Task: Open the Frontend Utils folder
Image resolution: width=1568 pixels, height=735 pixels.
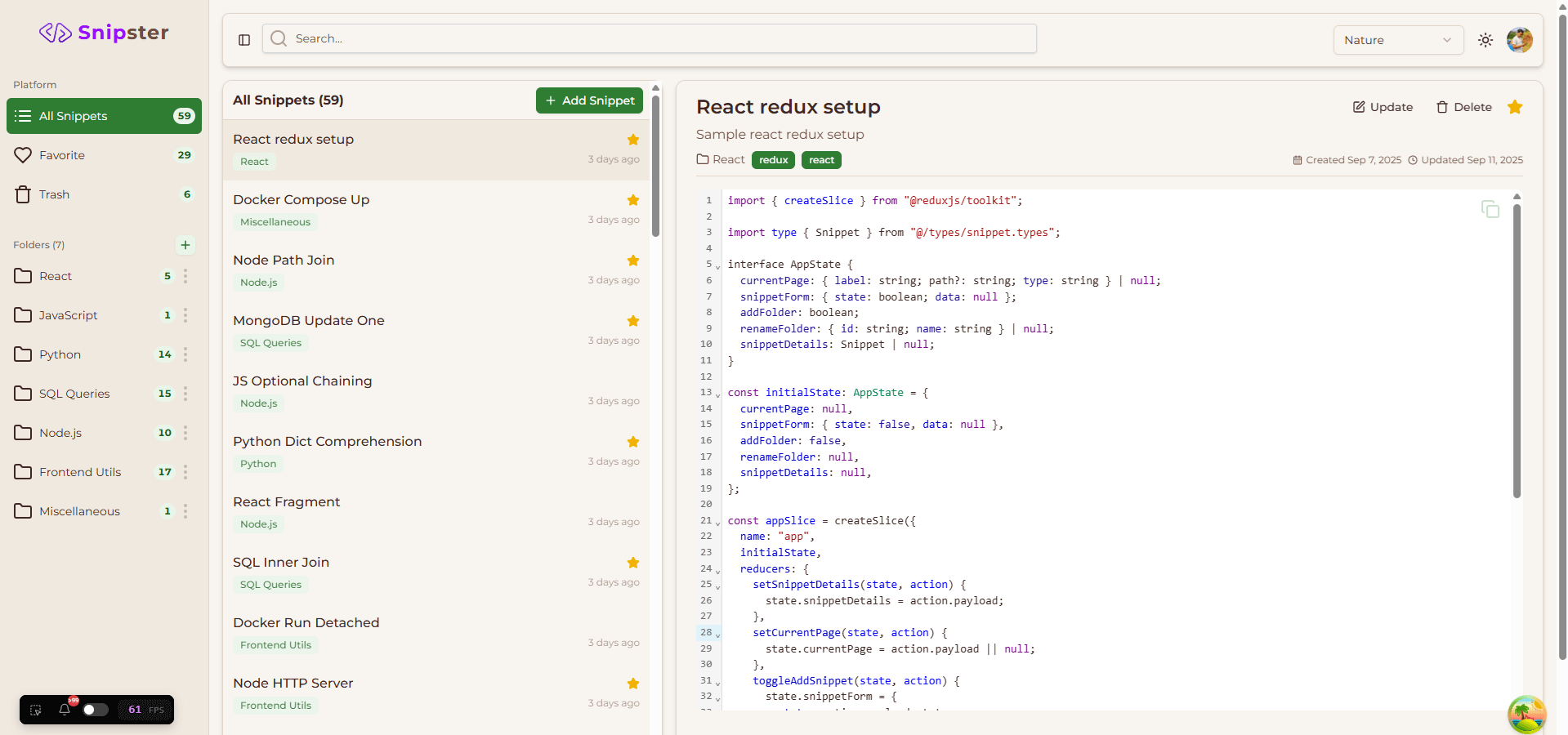Action: pos(90,472)
